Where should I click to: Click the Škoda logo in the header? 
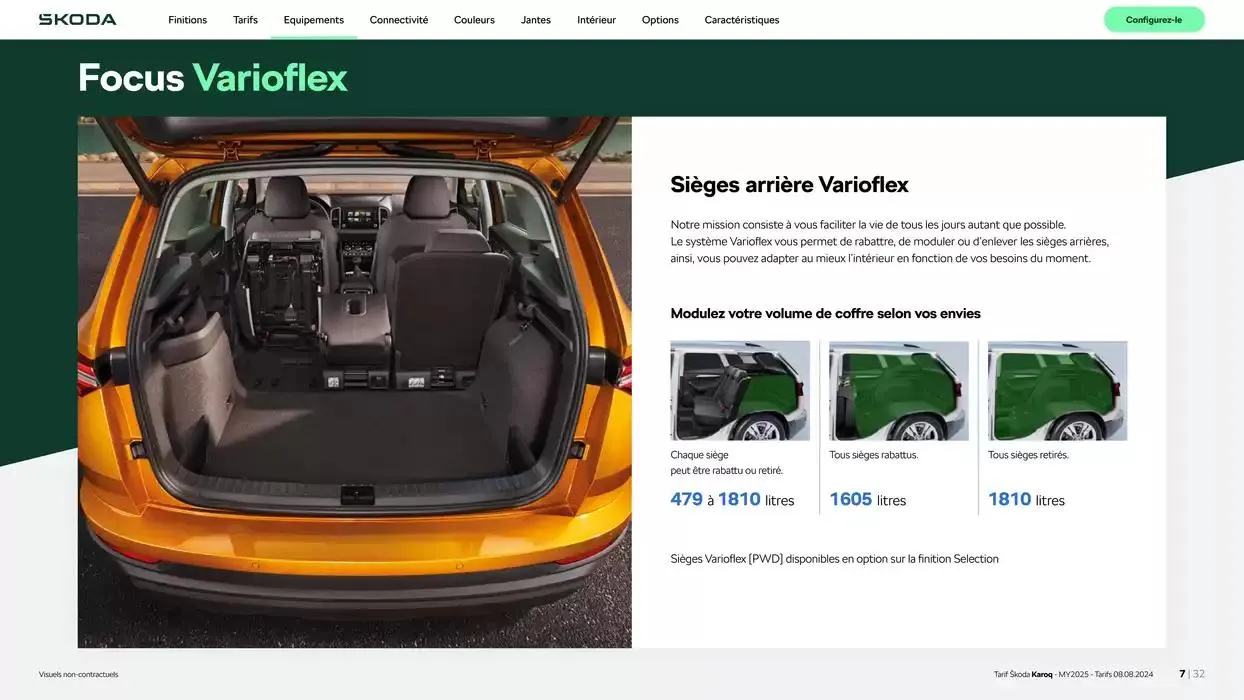[77, 20]
